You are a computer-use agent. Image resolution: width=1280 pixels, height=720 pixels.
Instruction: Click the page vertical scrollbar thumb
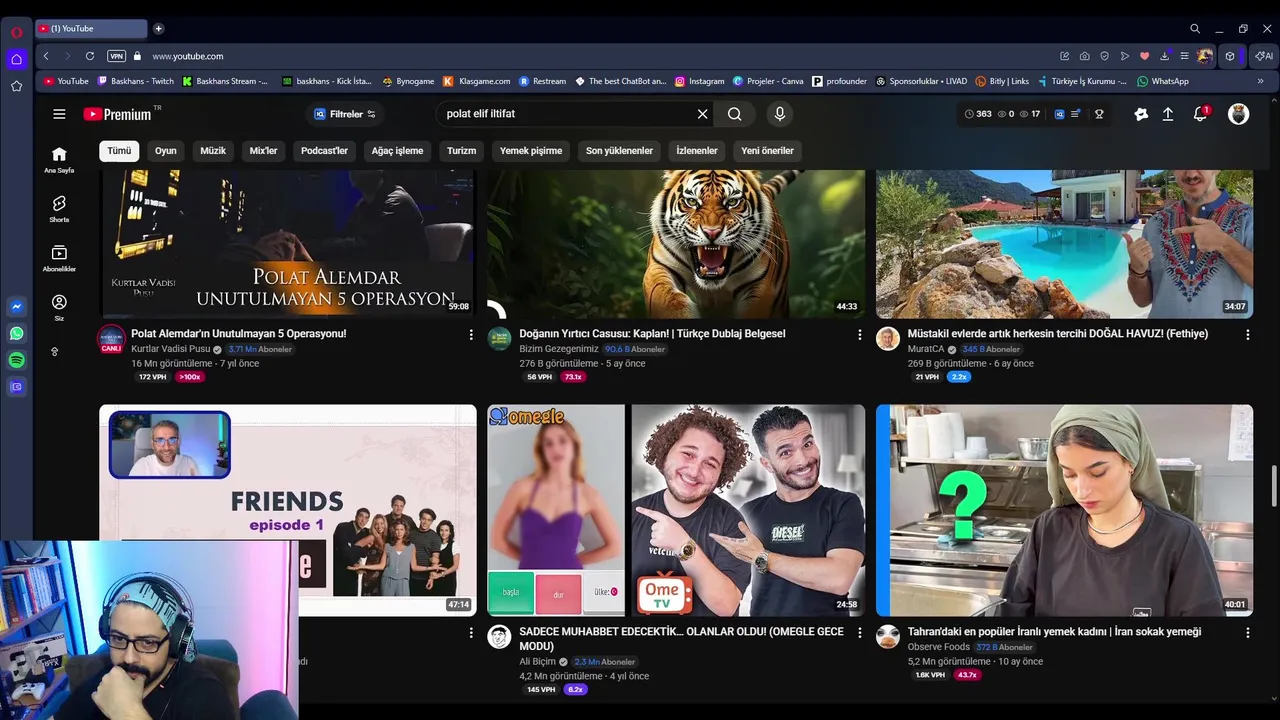pyautogui.click(x=1273, y=486)
